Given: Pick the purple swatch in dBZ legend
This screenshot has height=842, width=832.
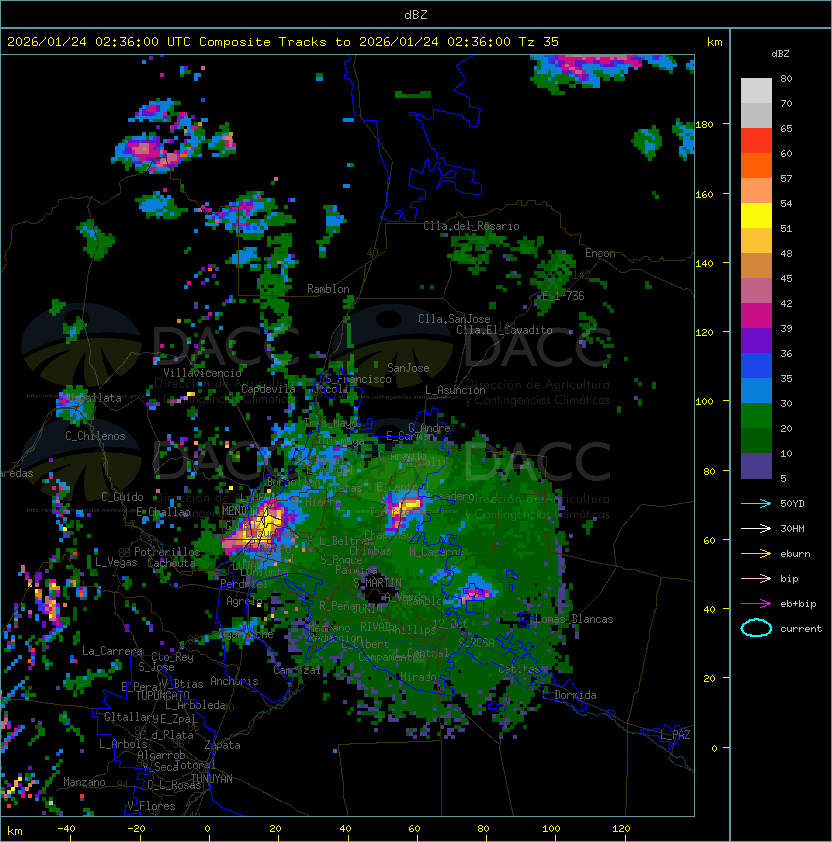Looking at the screenshot, I should [756, 340].
